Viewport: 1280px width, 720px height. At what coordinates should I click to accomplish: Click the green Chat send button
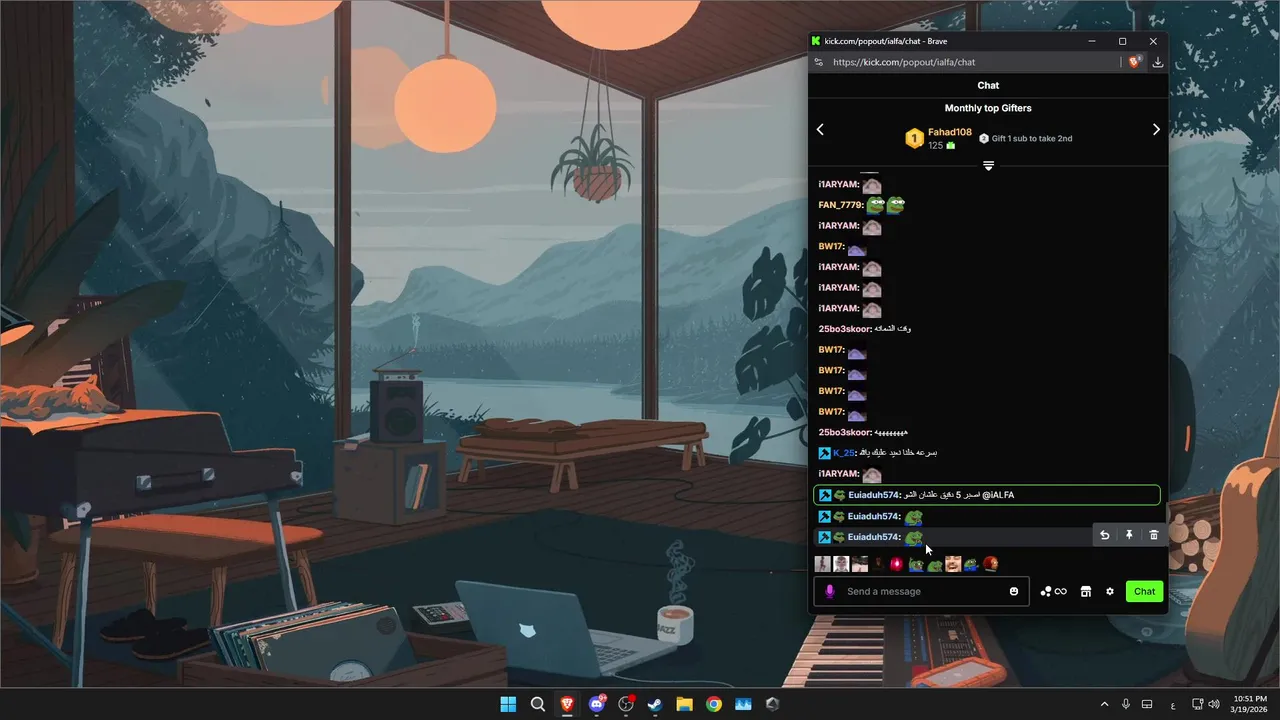[1145, 591]
